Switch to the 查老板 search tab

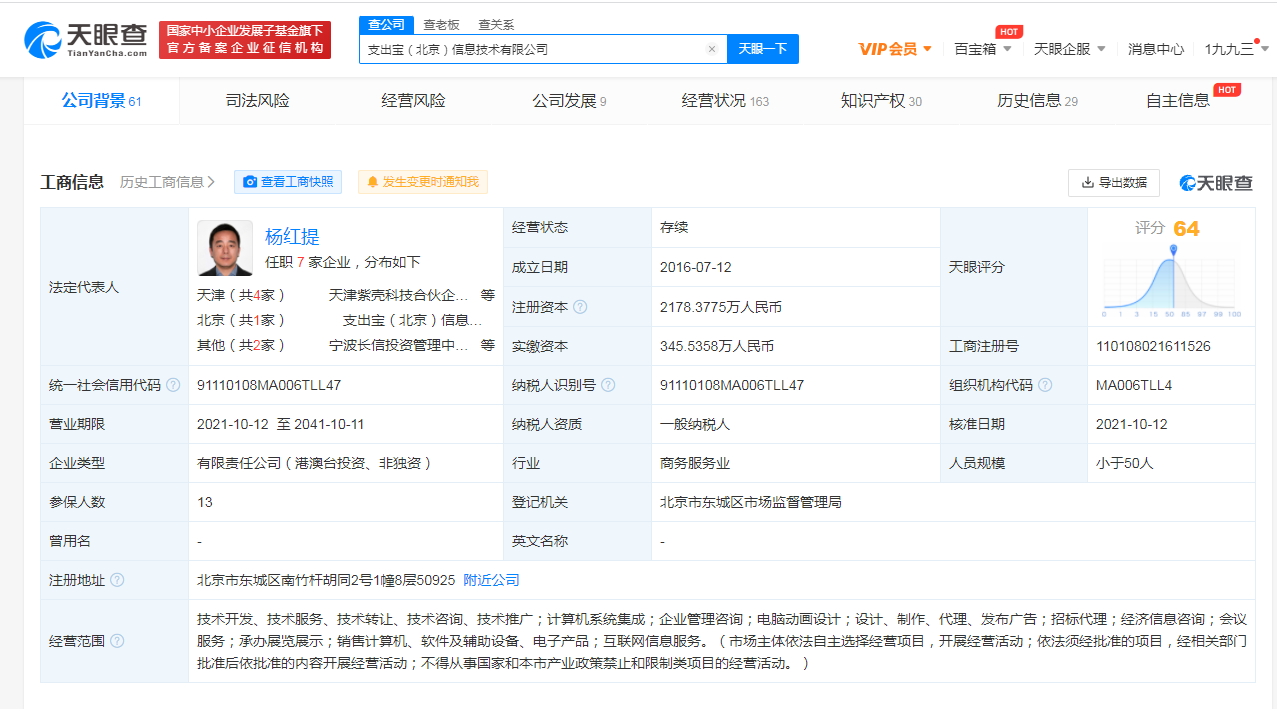(441, 25)
